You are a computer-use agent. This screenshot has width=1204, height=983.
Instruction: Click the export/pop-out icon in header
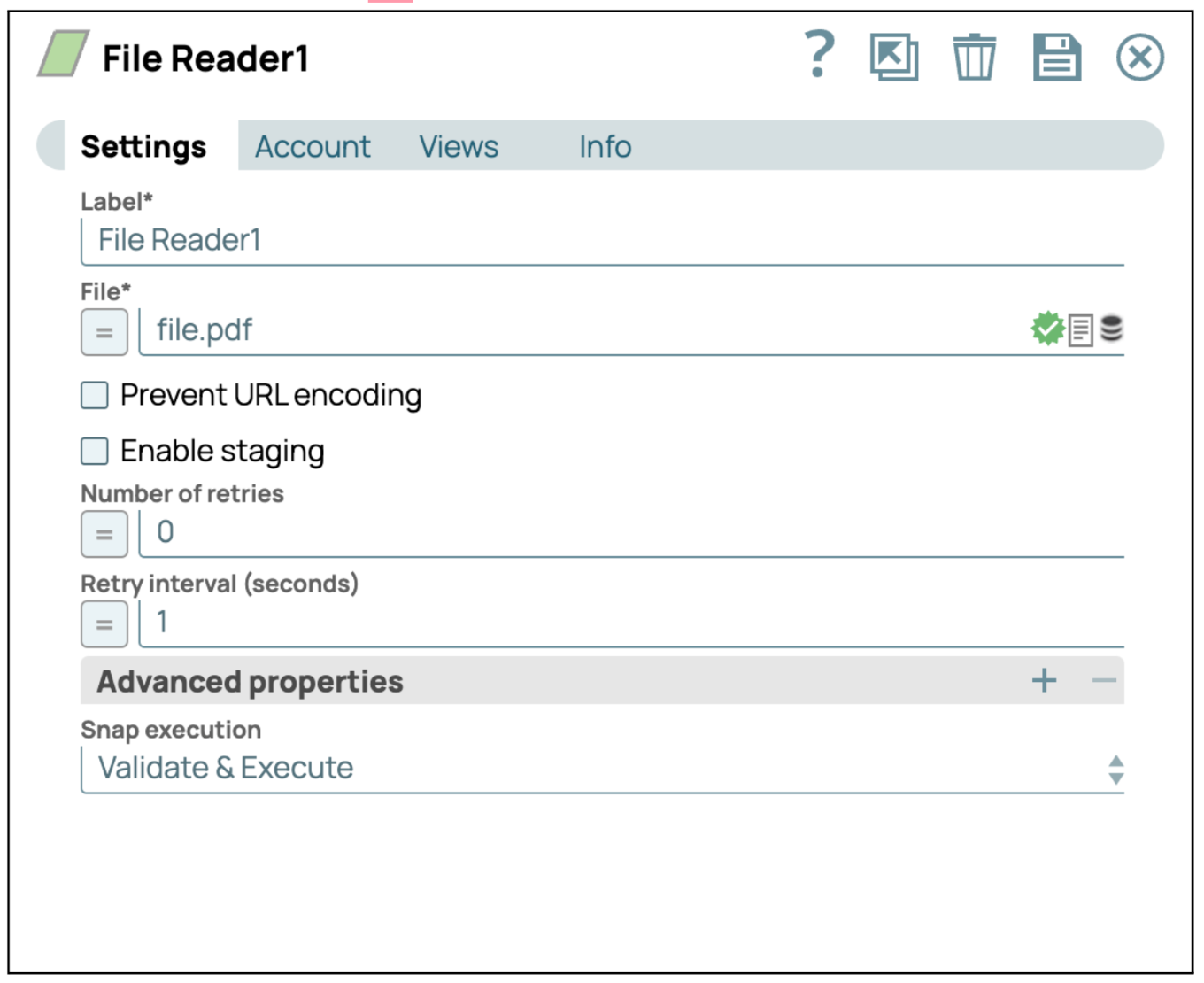893,58
